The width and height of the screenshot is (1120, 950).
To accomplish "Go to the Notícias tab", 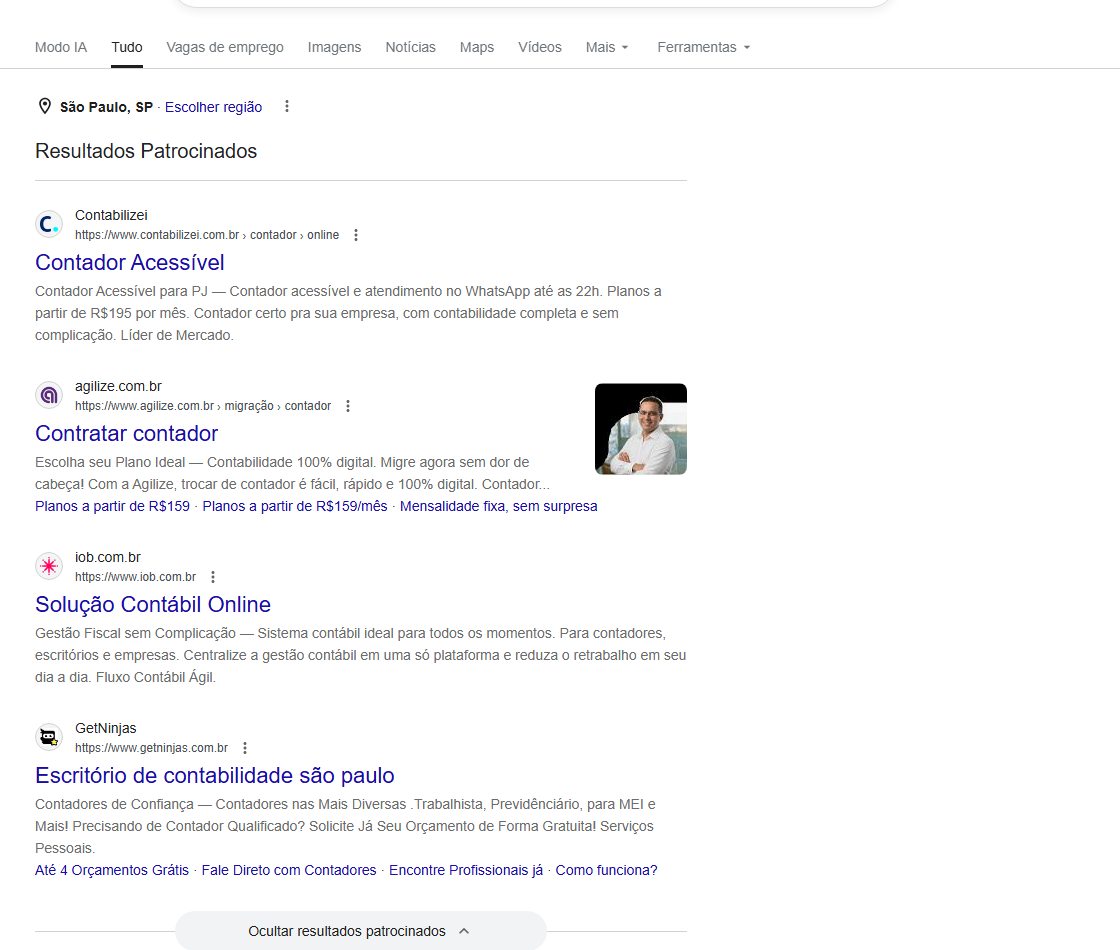I will [x=411, y=47].
